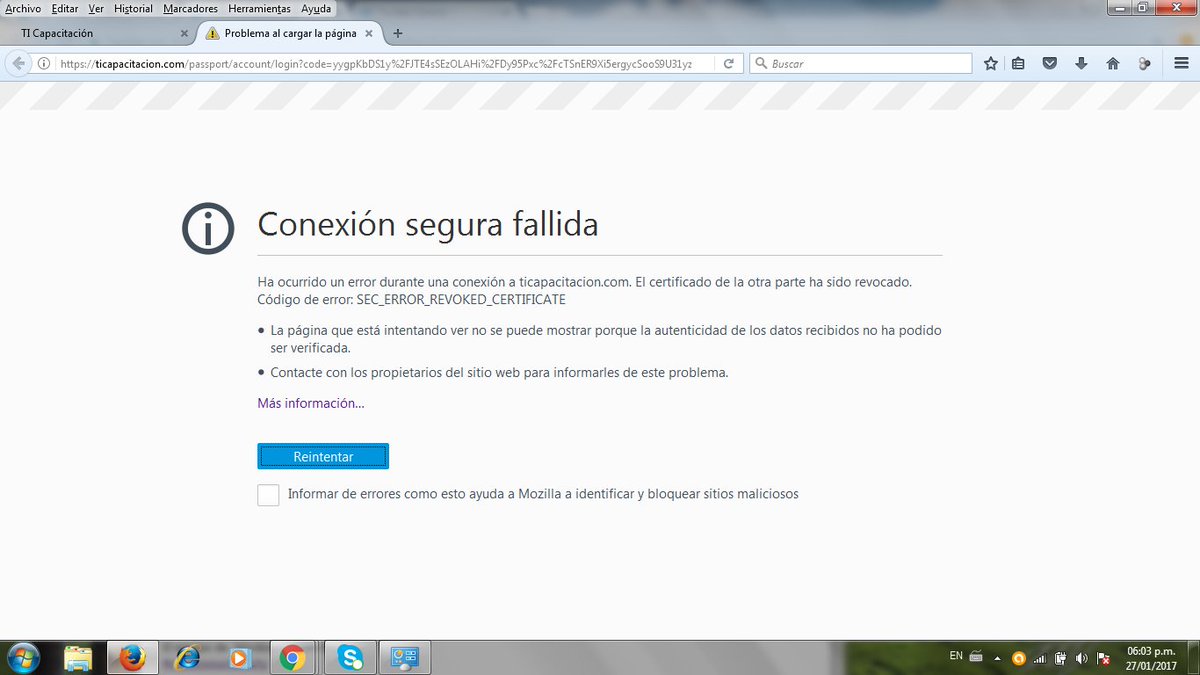Open the Ver menu
This screenshot has height=675, width=1200.
(x=96, y=8)
